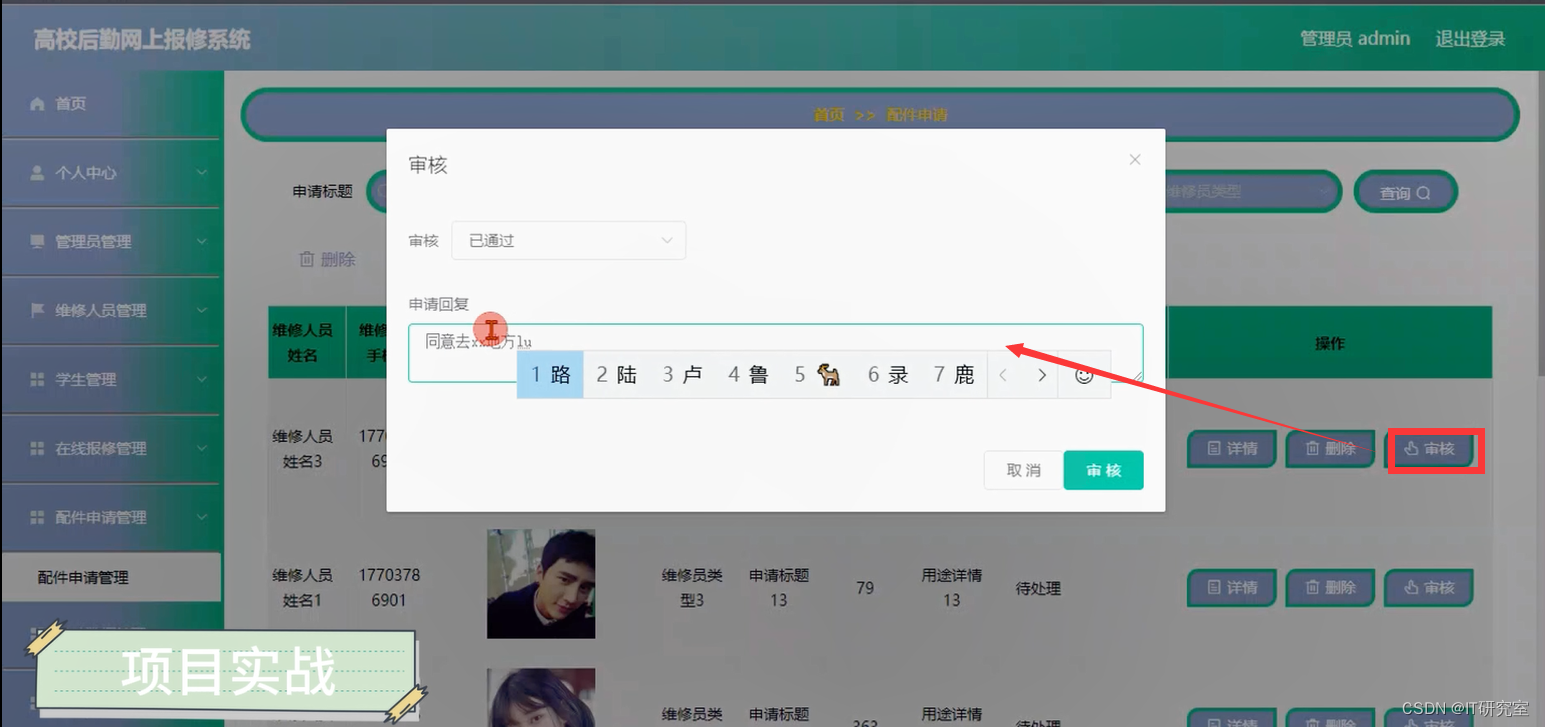
Task: Click the home icon beside 首页
Action: pos(38,104)
